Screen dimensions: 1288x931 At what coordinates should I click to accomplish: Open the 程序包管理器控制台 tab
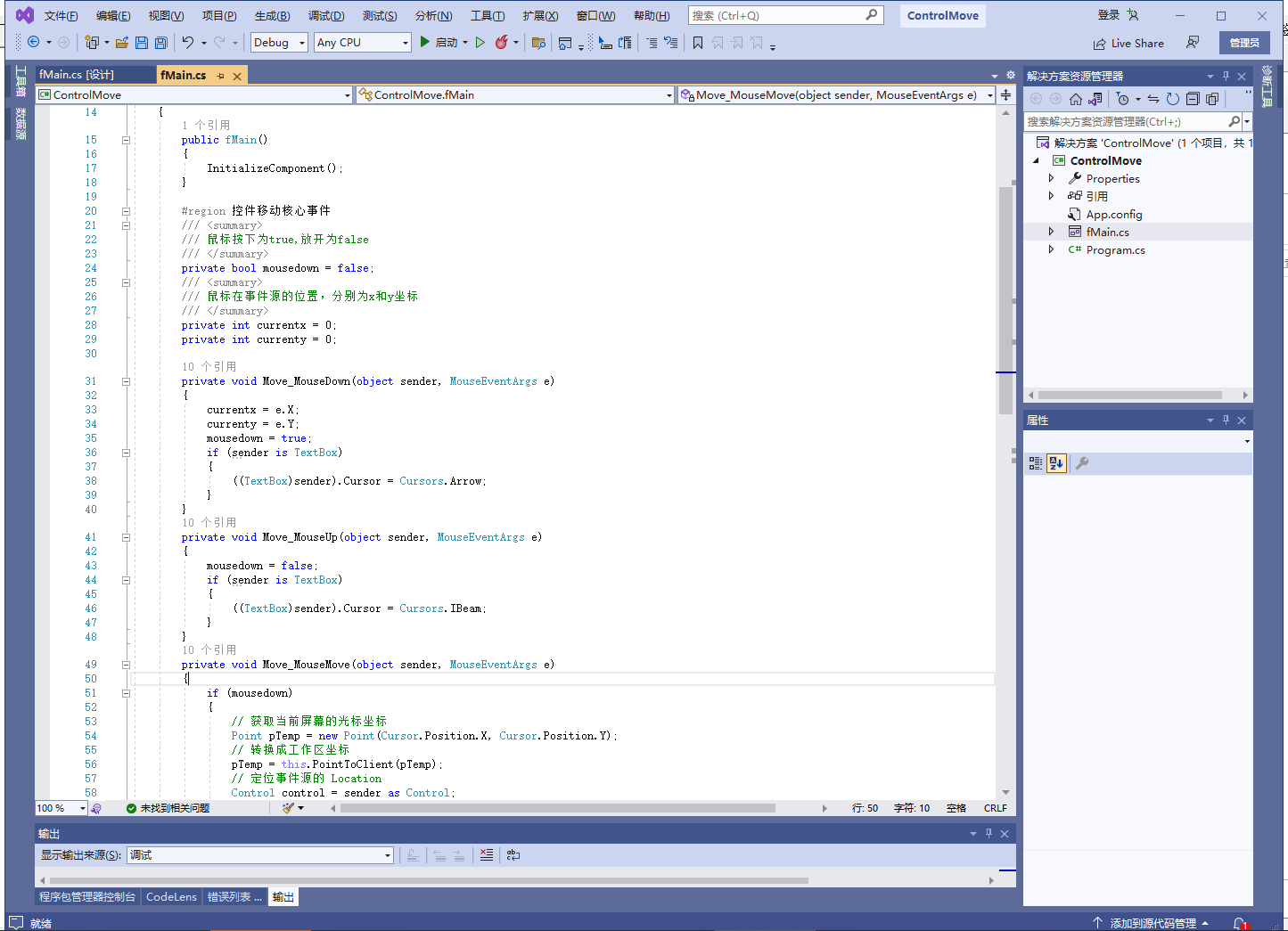87,896
